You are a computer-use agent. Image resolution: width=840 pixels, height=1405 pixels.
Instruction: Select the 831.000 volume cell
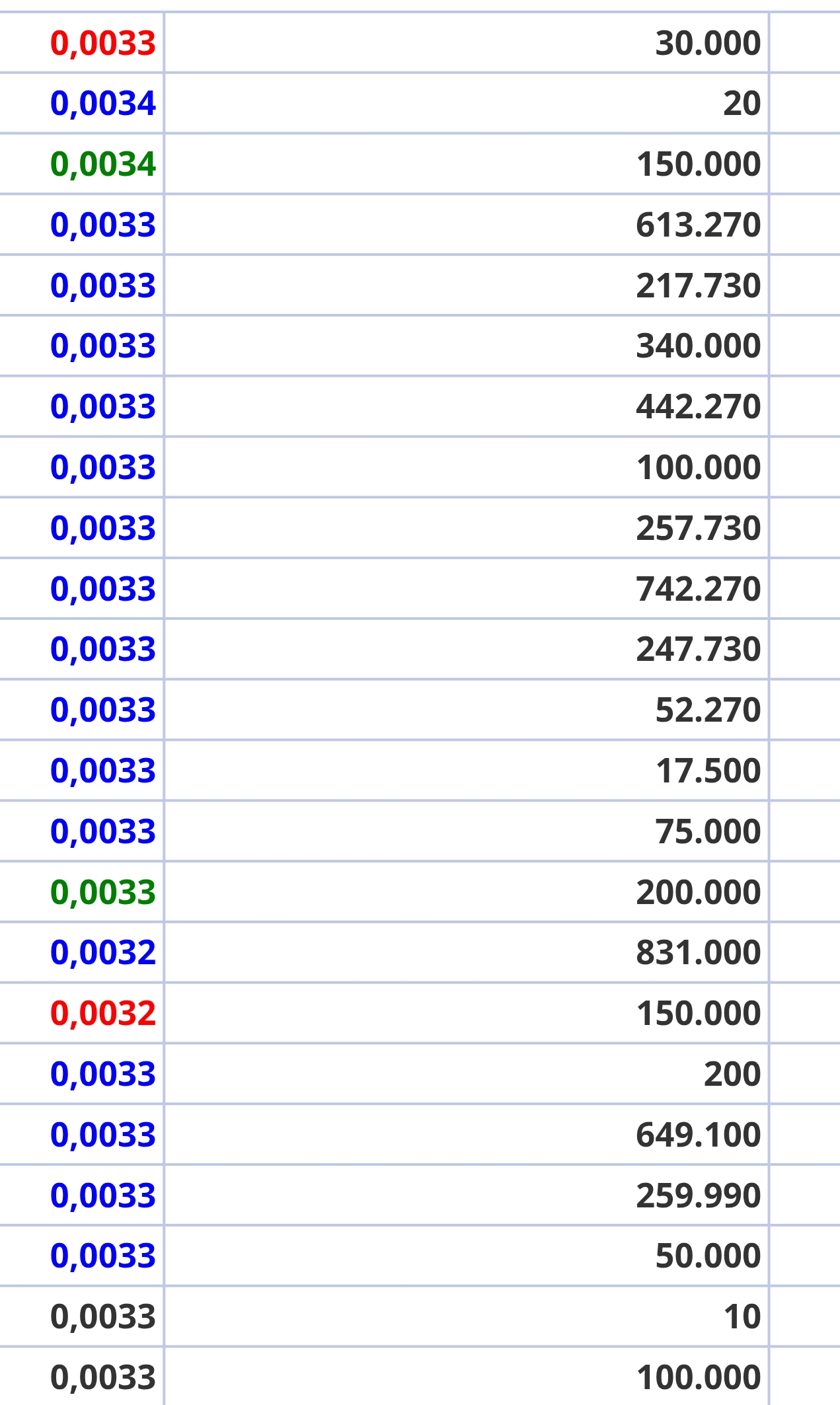[467, 952]
